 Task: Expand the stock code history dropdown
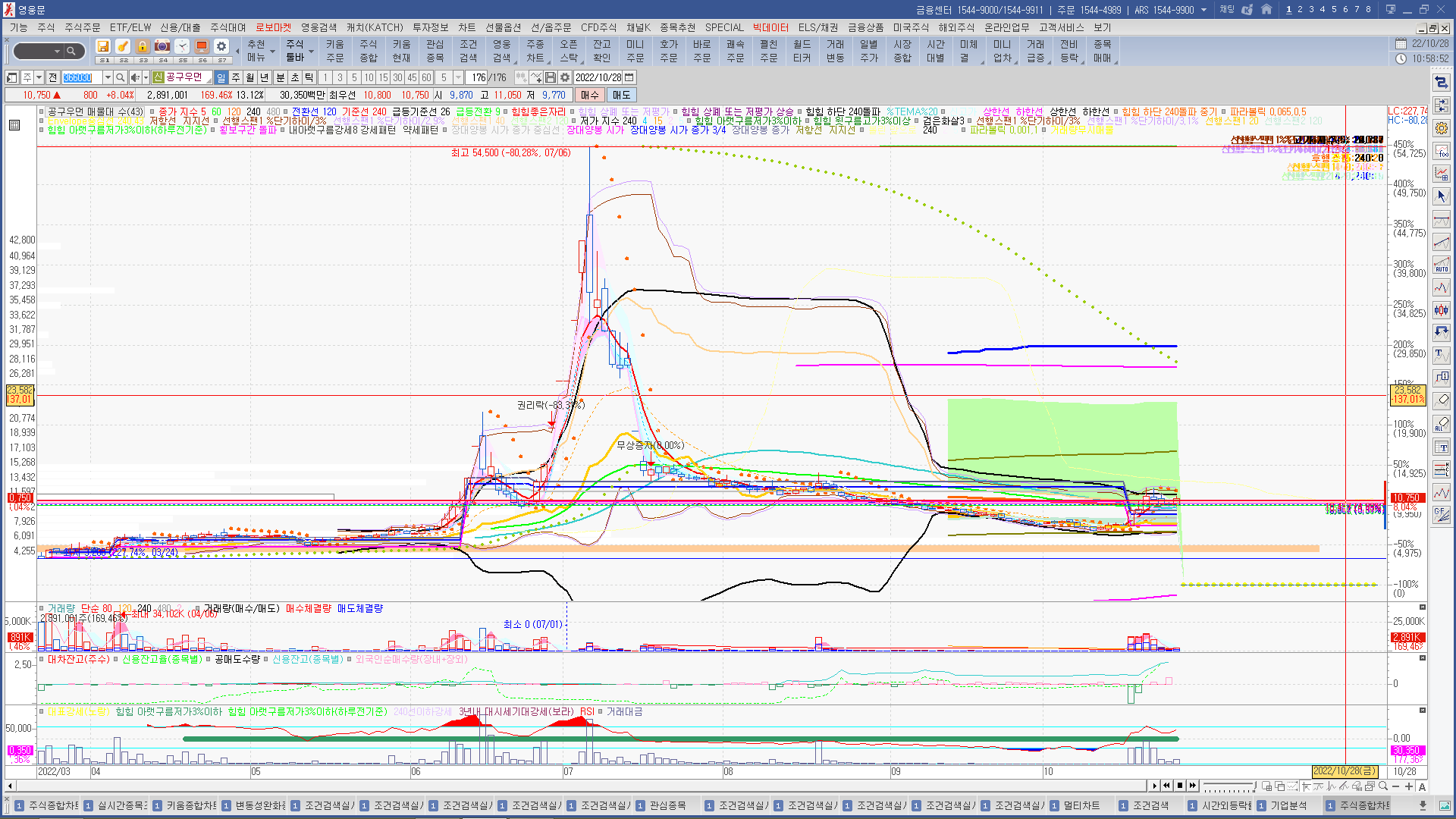click(x=108, y=77)
